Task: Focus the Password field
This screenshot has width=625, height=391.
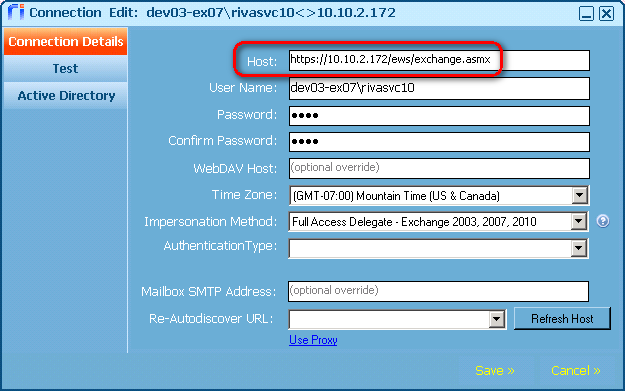Action: [x=439, y=116]
